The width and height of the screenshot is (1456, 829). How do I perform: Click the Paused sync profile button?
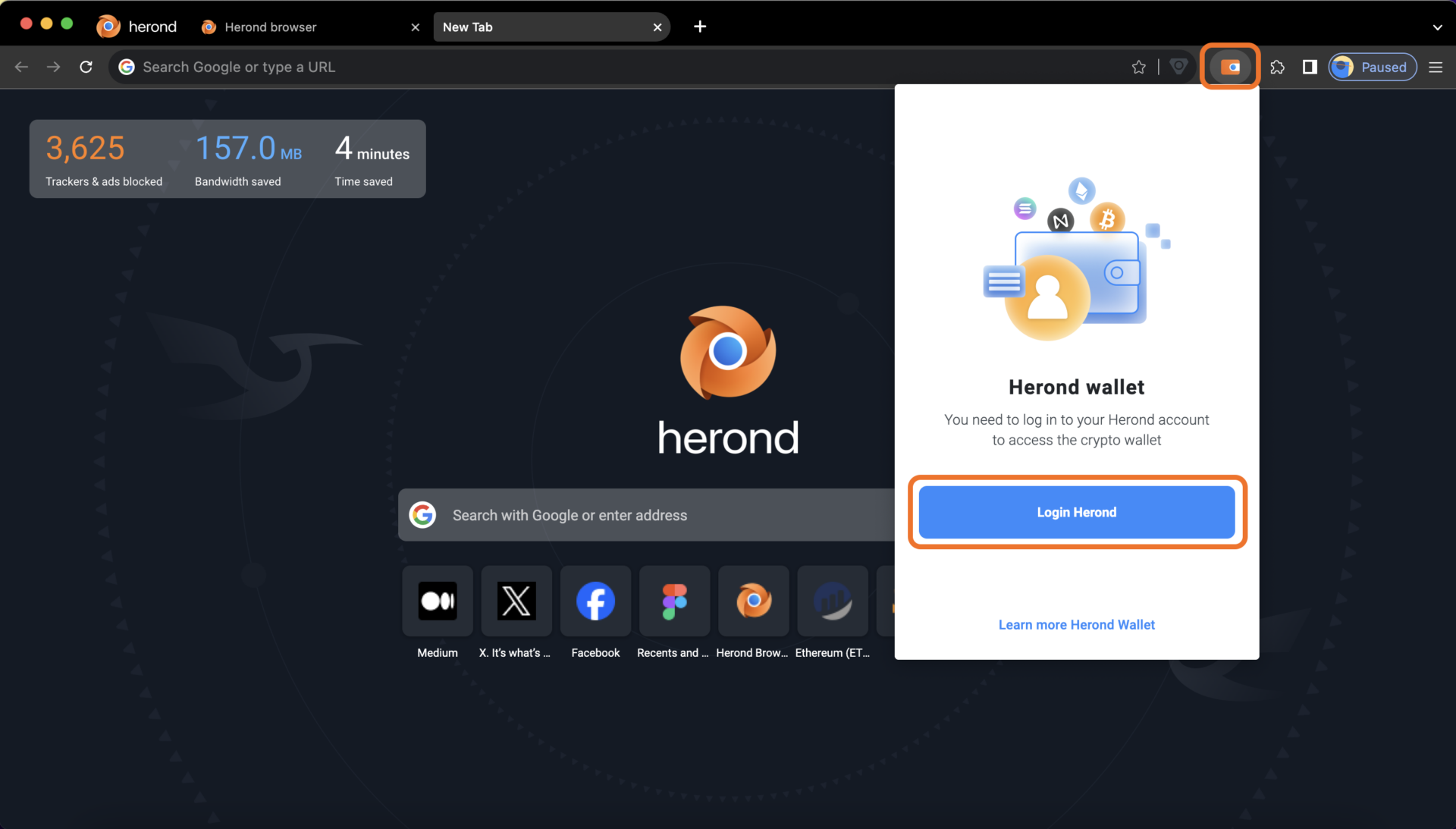(1372, 67)
